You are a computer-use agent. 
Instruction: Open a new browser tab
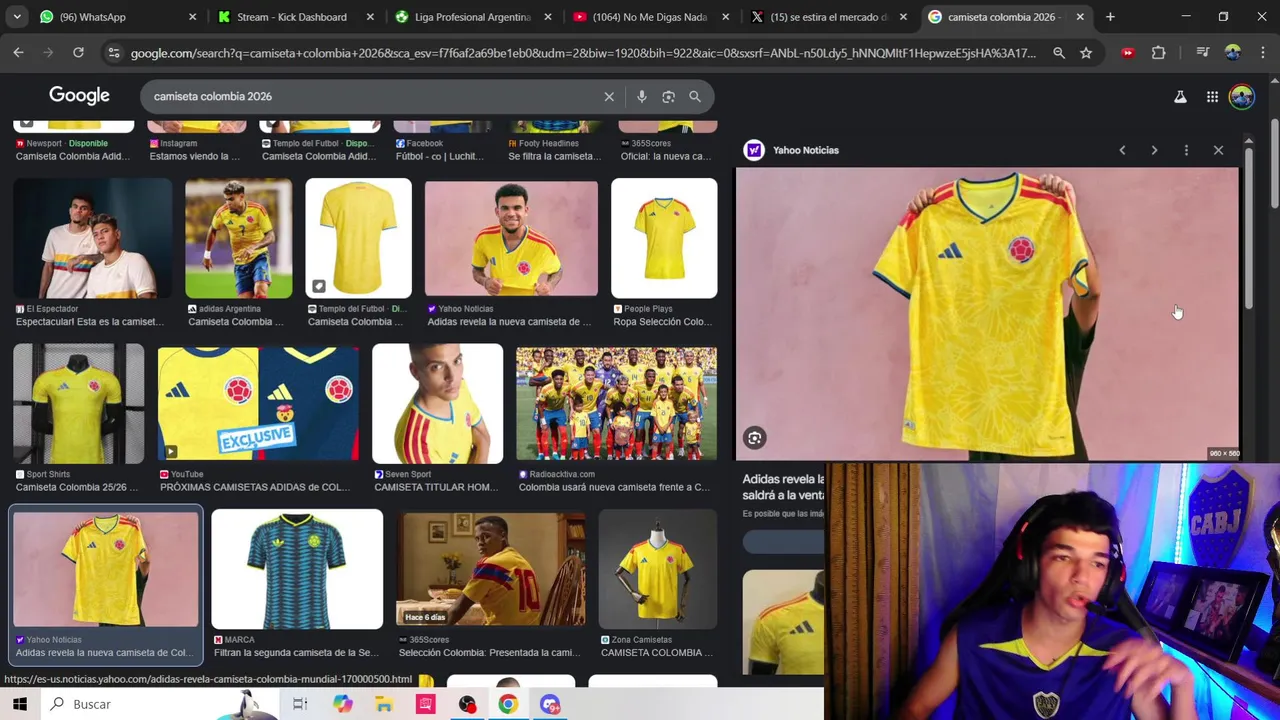click(1110, 17)
